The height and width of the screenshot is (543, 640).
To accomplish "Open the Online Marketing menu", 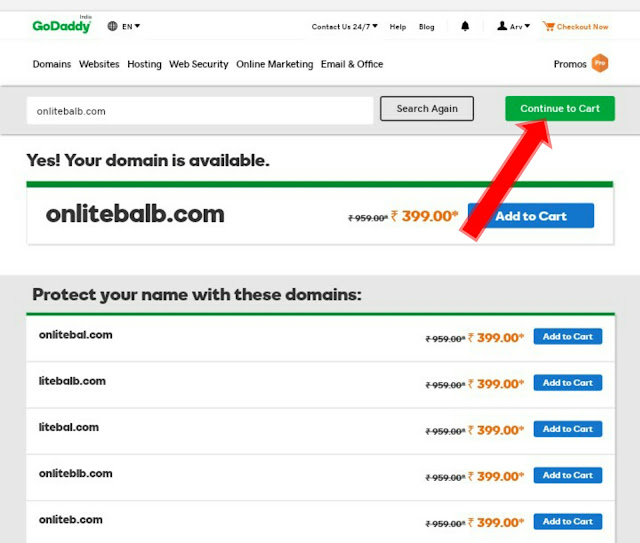I will [275, 65].
